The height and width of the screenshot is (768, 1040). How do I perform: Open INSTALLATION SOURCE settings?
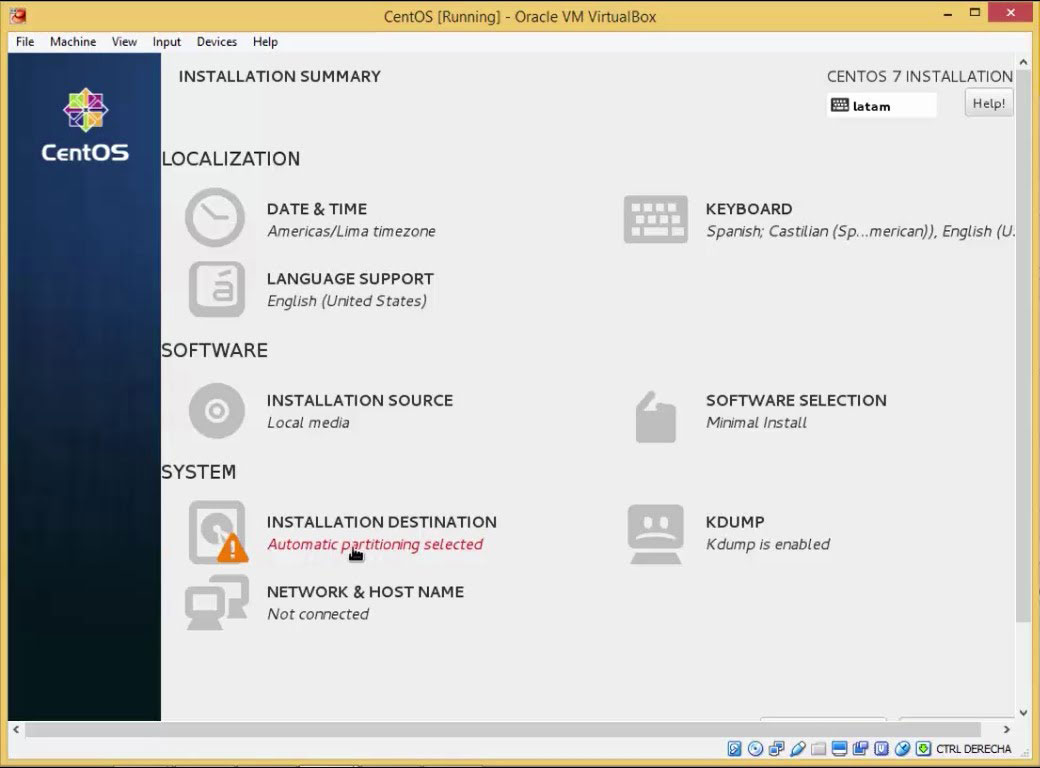(x=359, y=401)
